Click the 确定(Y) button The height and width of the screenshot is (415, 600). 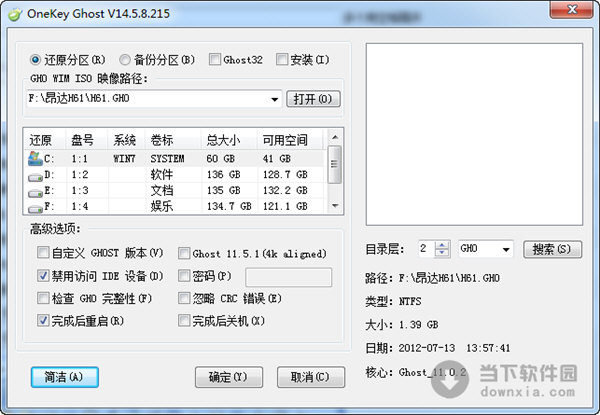click(x=228, y=377)
